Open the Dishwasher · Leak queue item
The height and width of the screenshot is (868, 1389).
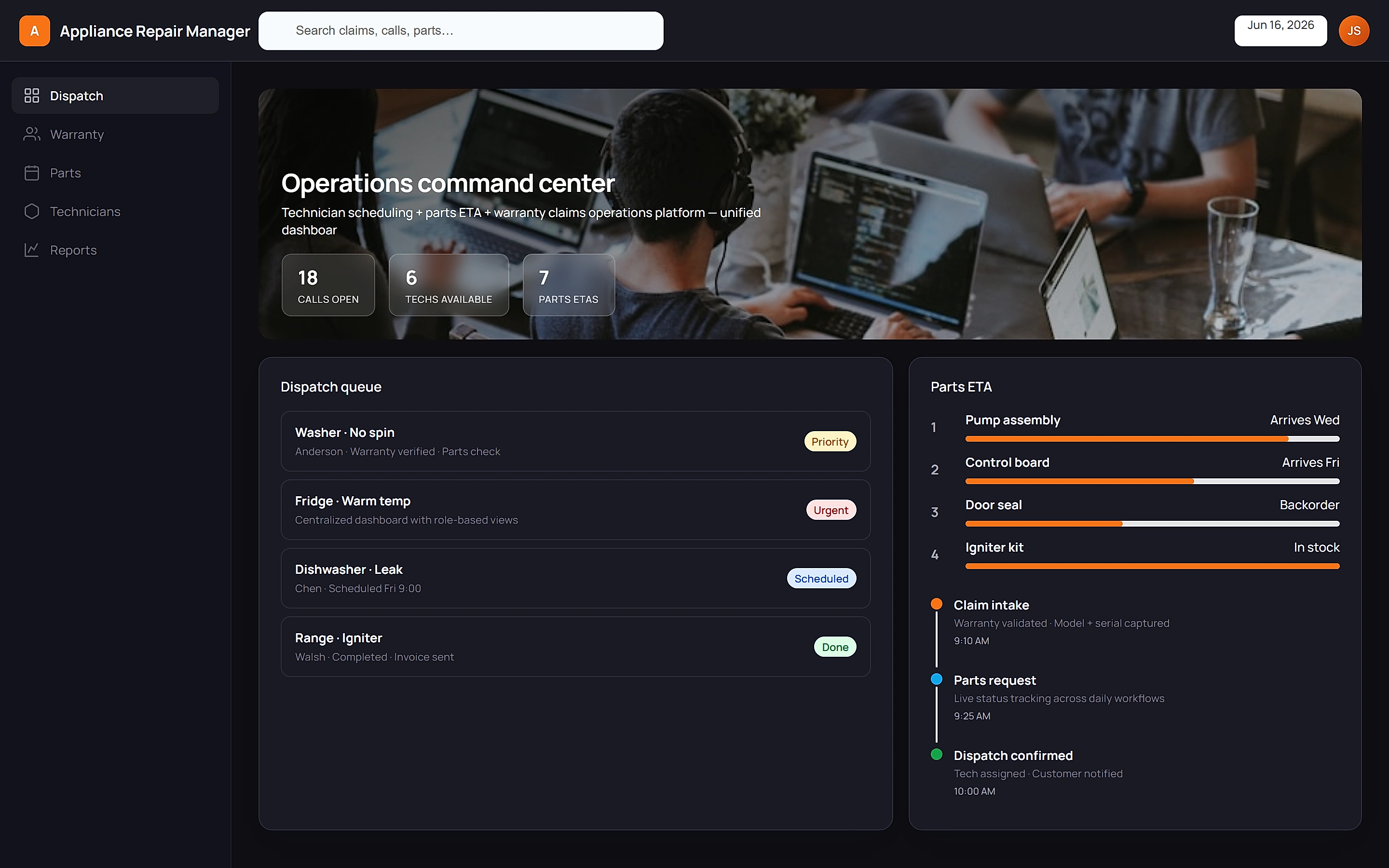click(575, 578)
